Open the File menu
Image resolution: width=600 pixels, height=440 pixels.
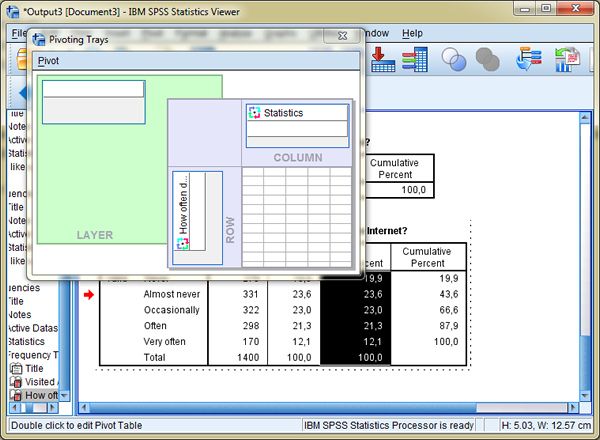18,33
